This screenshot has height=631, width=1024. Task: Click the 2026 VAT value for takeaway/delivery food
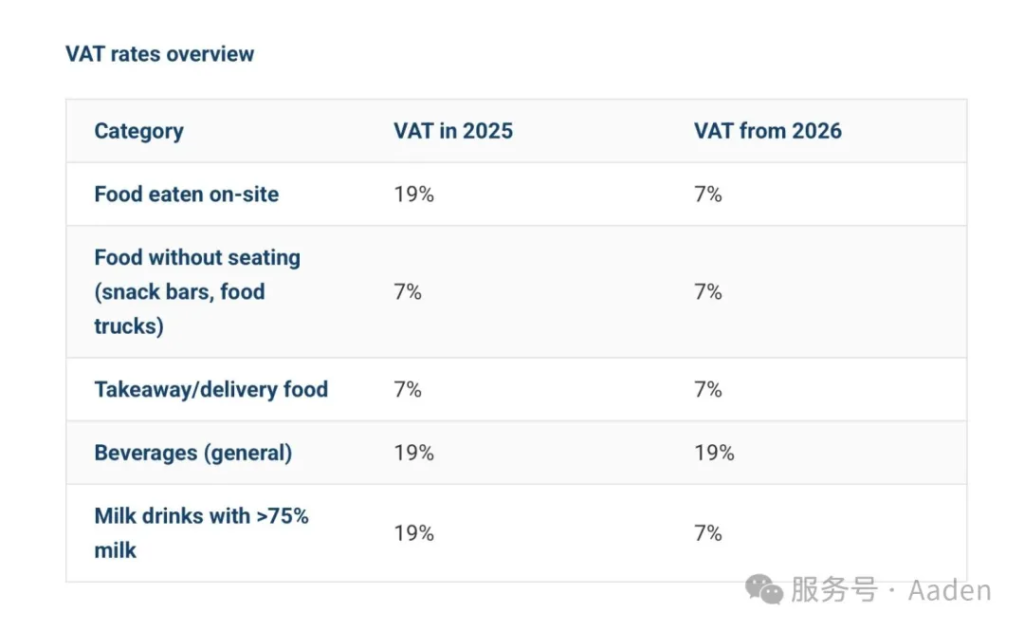coord(708,389)
